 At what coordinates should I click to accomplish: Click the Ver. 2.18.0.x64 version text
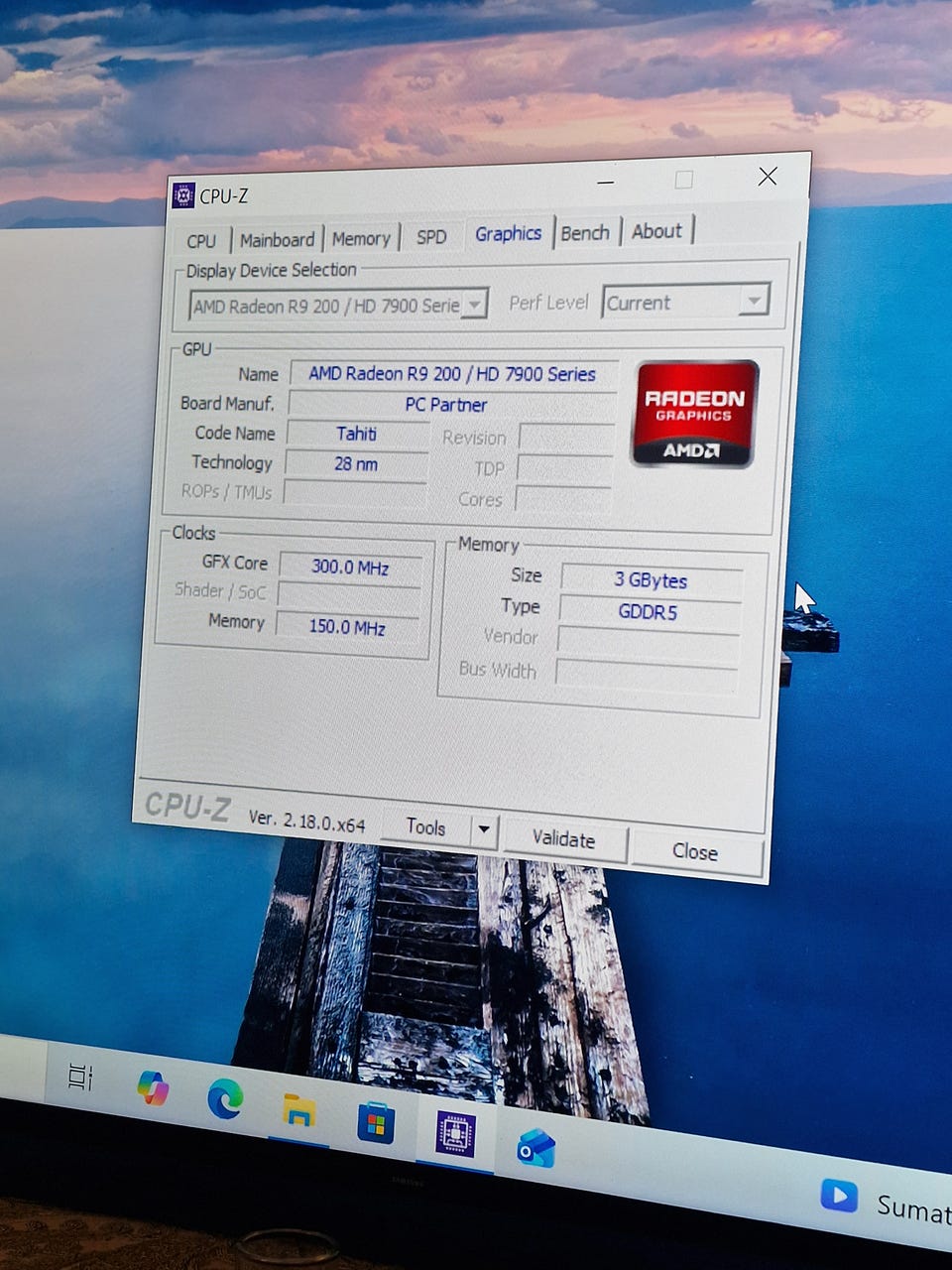(x=306, y=821)
